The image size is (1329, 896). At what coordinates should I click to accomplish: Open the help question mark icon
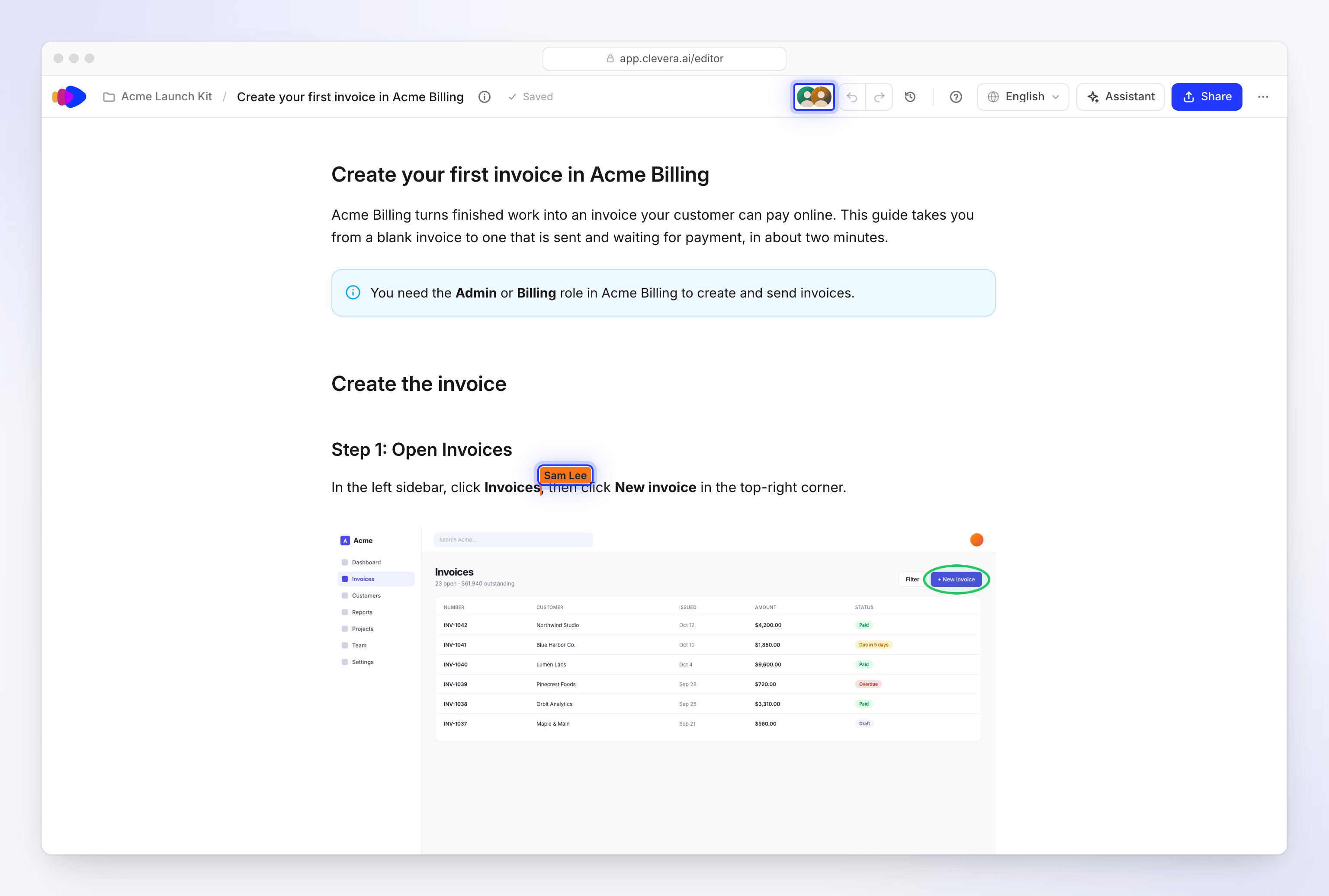956,96
